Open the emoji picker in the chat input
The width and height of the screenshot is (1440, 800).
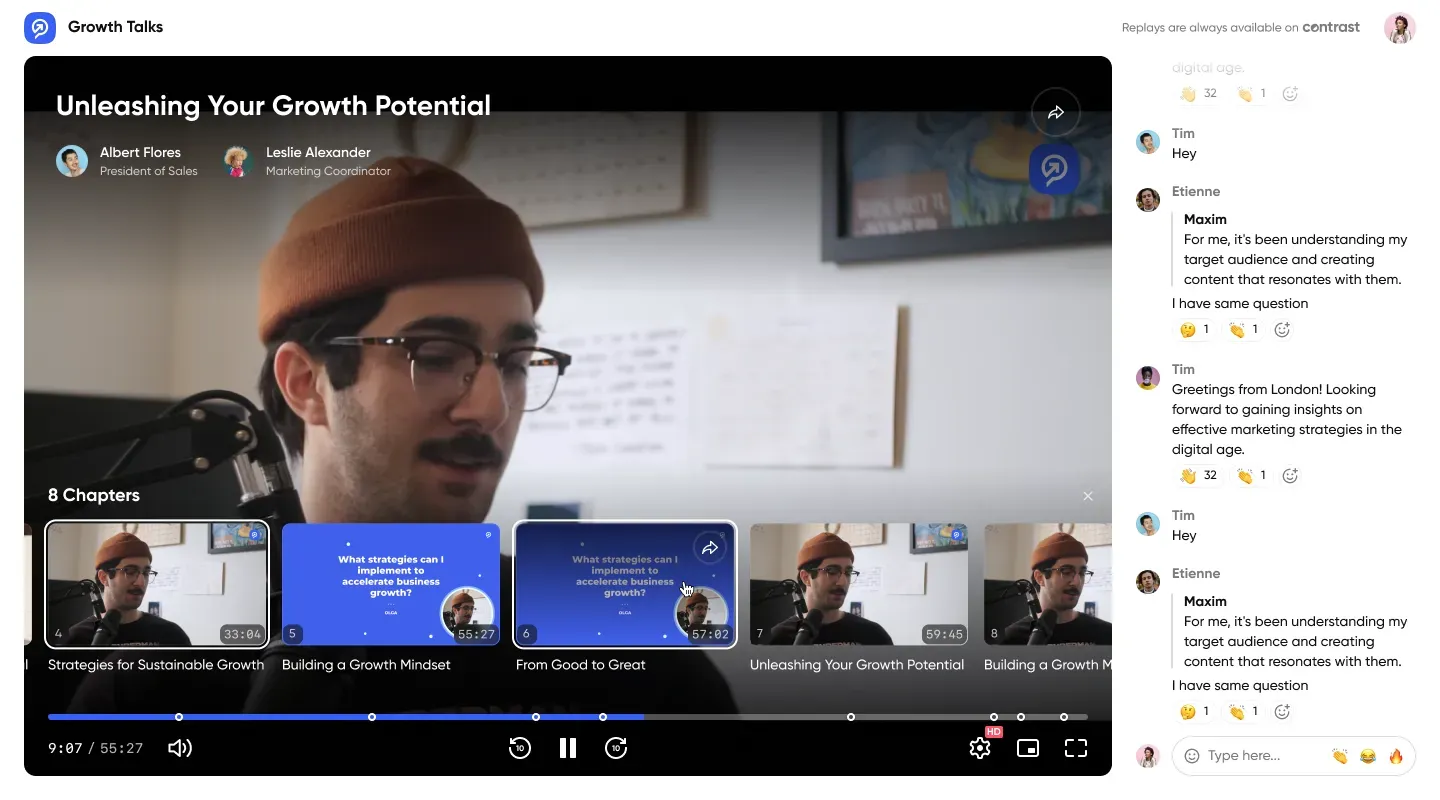[x=1190, y=756]
